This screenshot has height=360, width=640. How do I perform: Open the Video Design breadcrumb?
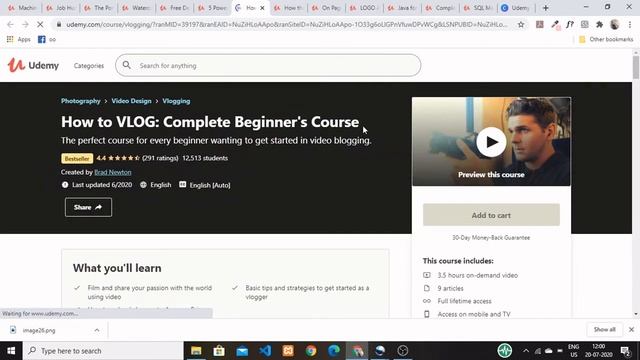click(131, 101)
